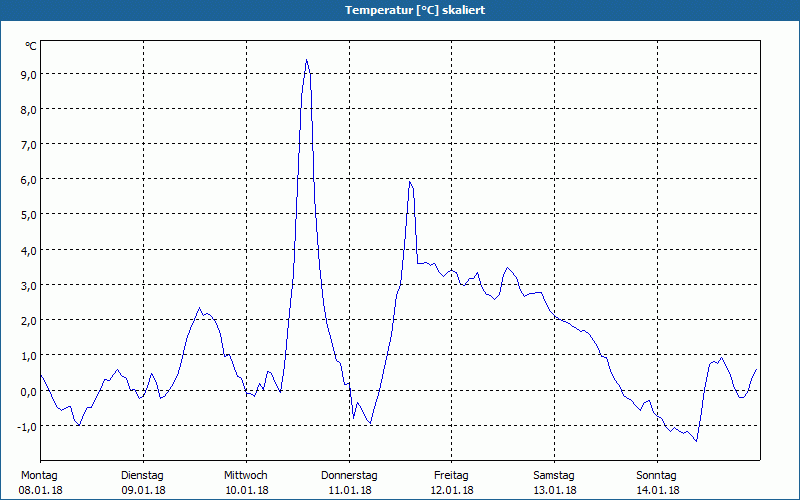Click the lowest curve point on Sonntag
Screen dimensions: 800x500
[696, 441]
